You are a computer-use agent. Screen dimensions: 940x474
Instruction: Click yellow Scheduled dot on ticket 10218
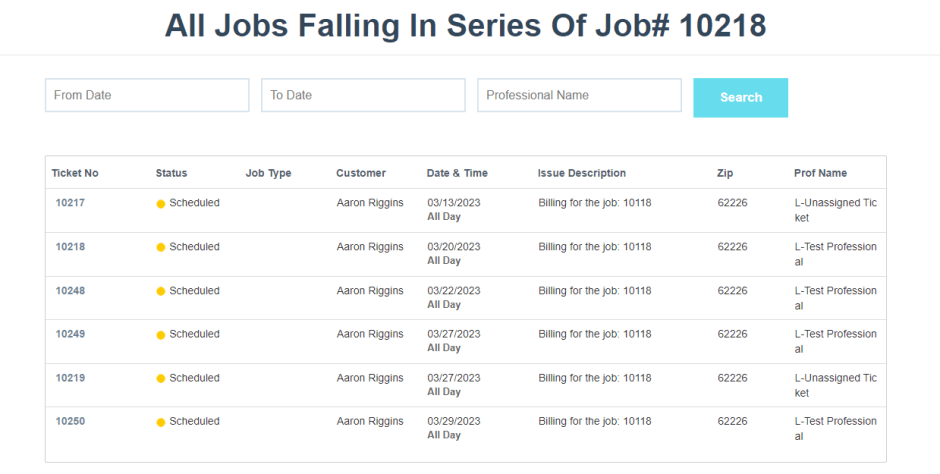(x=161, y=248)
